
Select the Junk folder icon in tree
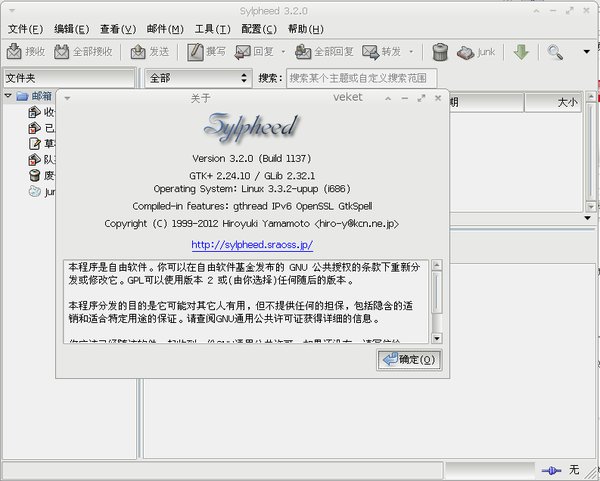pos(35,191)
